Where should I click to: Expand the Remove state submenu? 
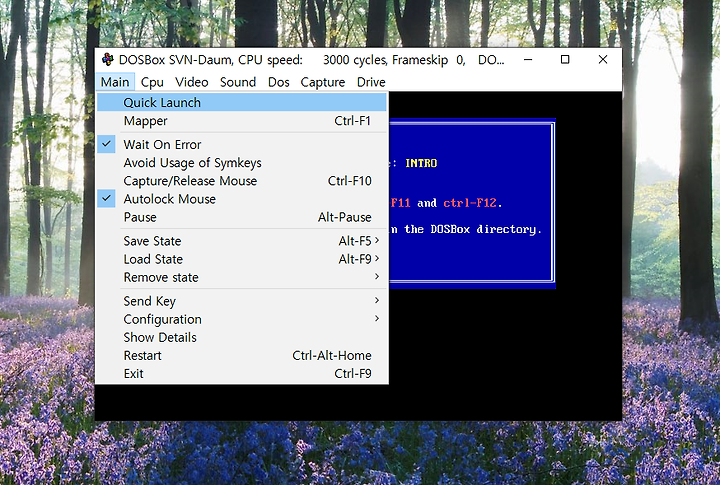pos(242,277)
